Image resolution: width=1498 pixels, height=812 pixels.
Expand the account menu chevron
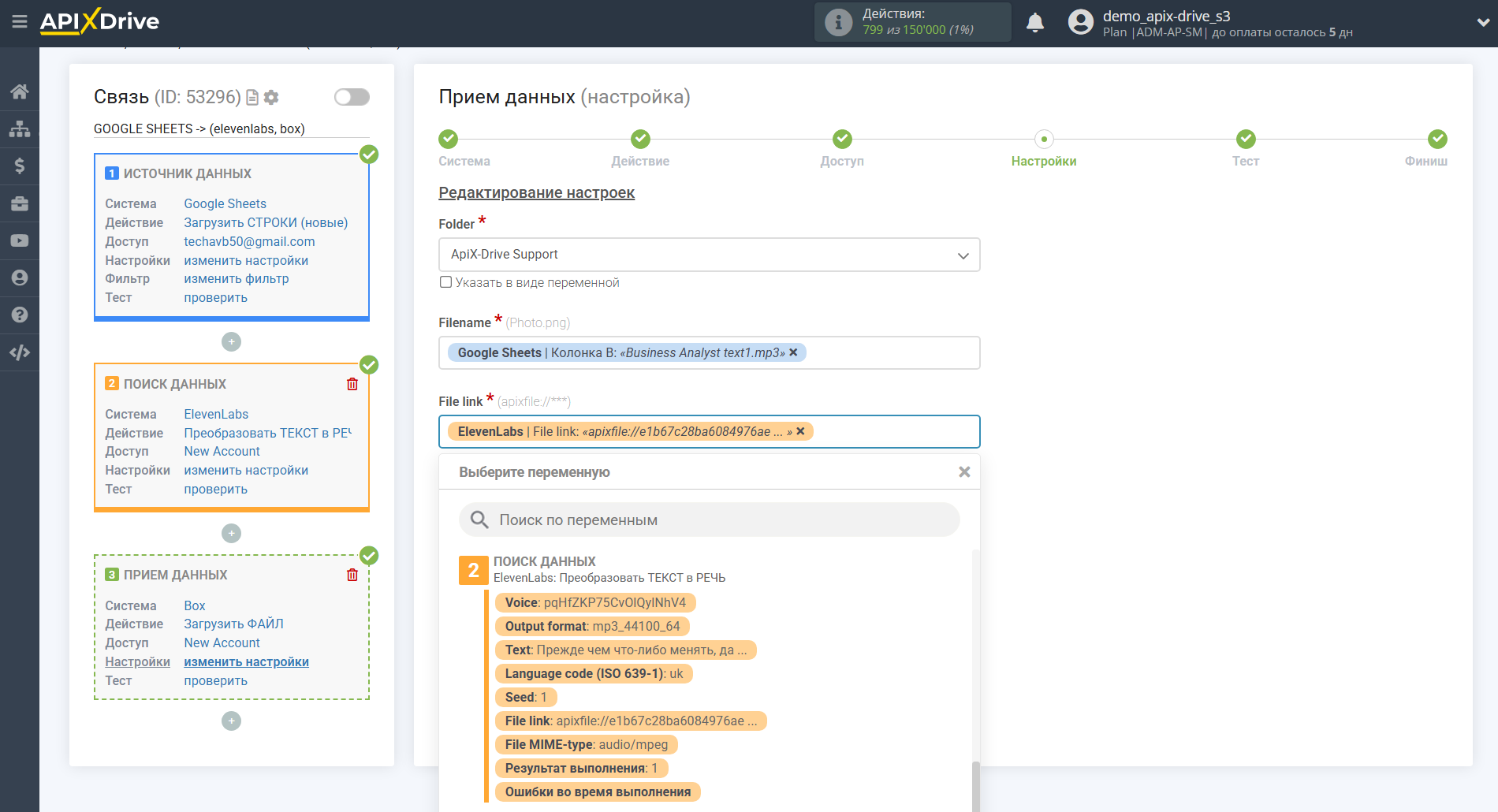(1482, 23)
